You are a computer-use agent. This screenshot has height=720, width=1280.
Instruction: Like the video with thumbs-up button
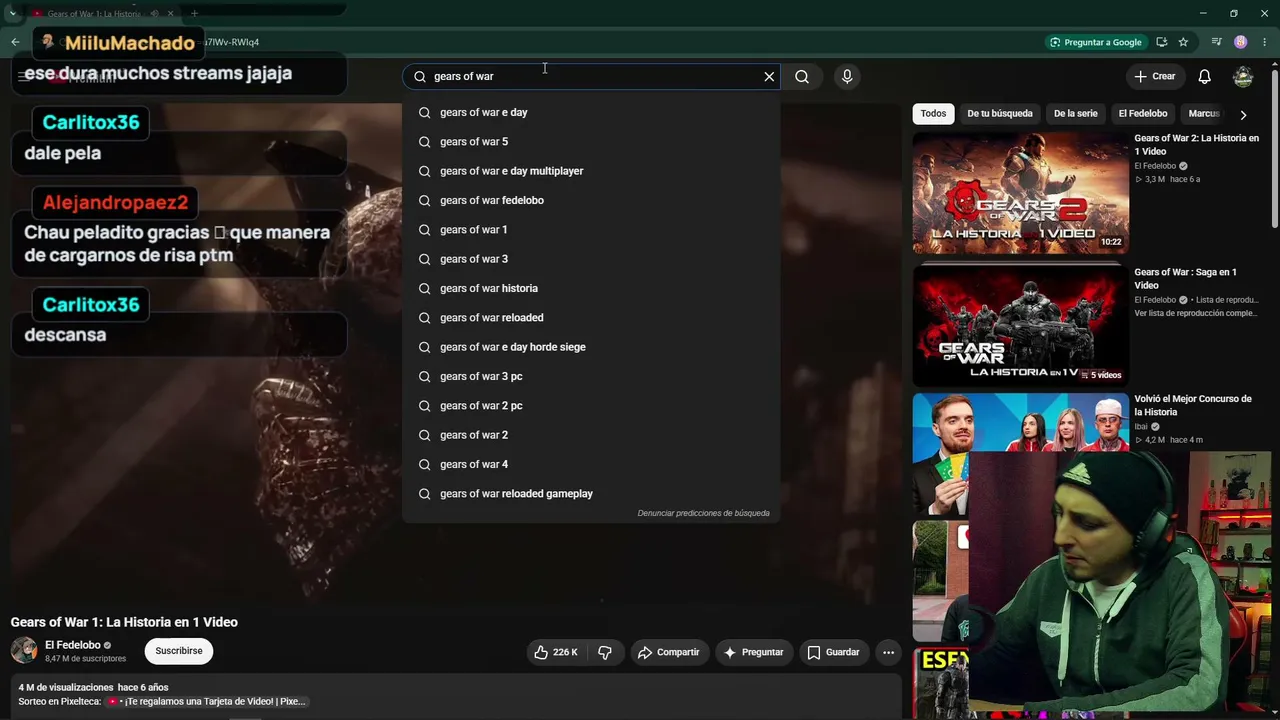tap(556, 652)
